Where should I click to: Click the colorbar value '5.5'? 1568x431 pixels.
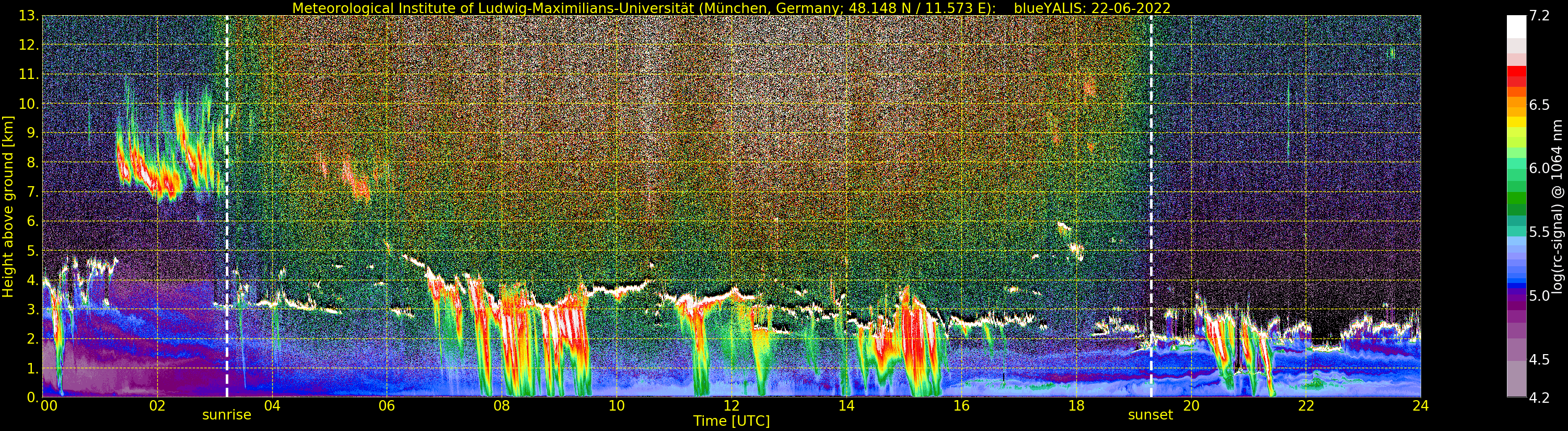1539,232
